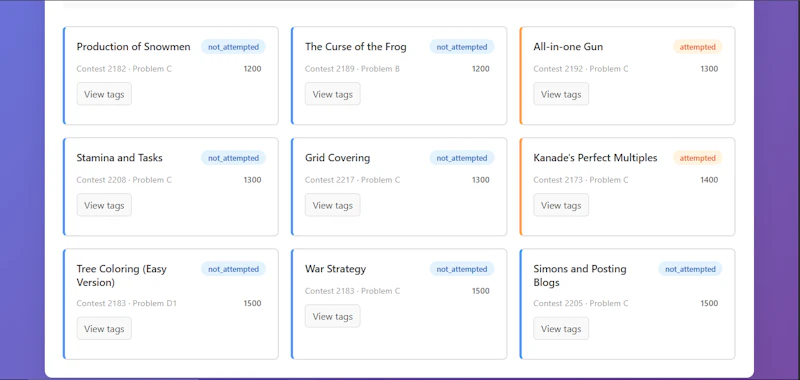This screenshot has width=800, height=380.
Task: Click 'Contest 2217 · Problem C' text
Action: 353,180
